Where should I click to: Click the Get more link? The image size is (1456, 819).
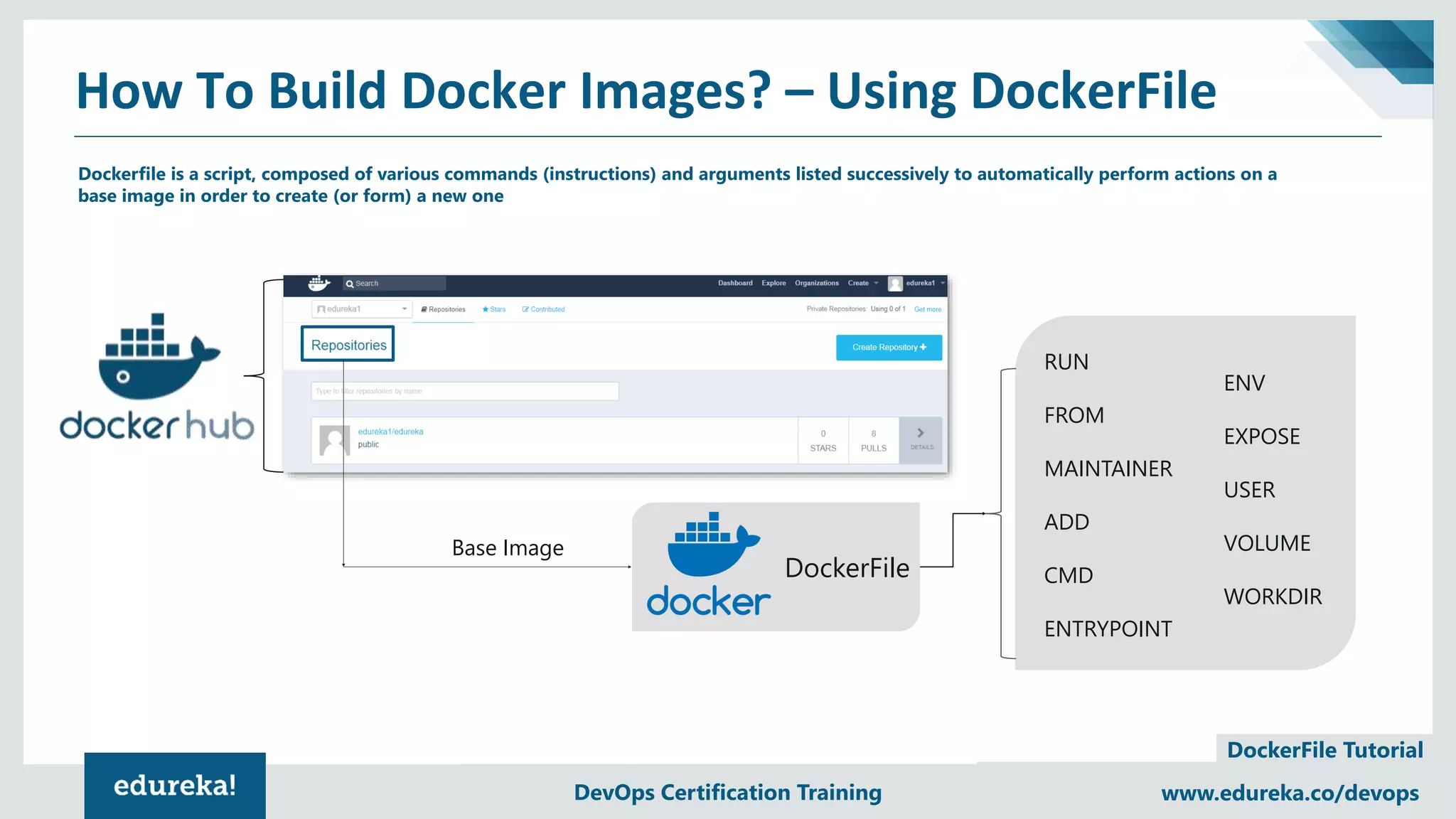coord(927,309)
